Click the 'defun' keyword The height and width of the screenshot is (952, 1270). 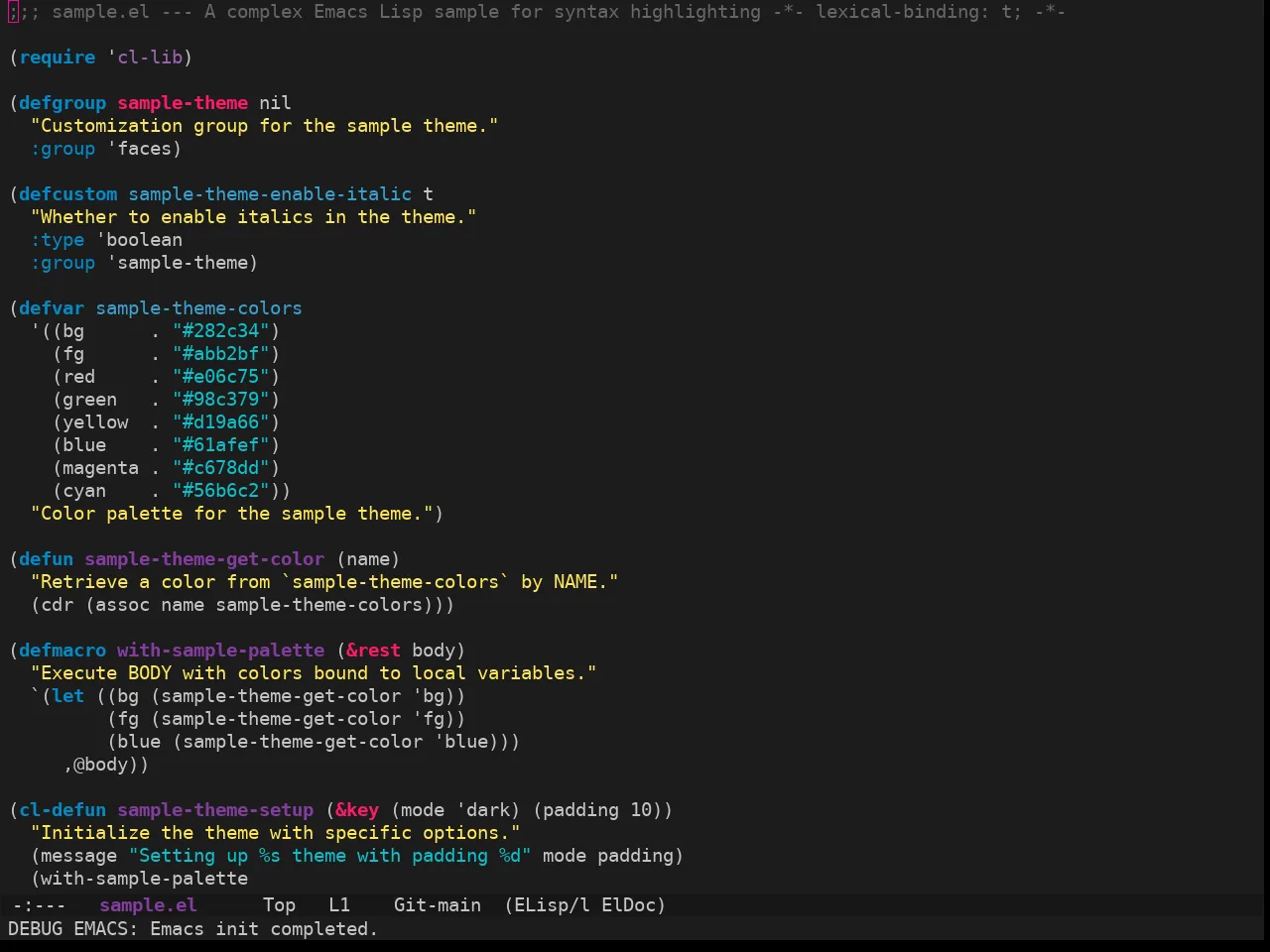pyautogui.click(x=47, y=559)
